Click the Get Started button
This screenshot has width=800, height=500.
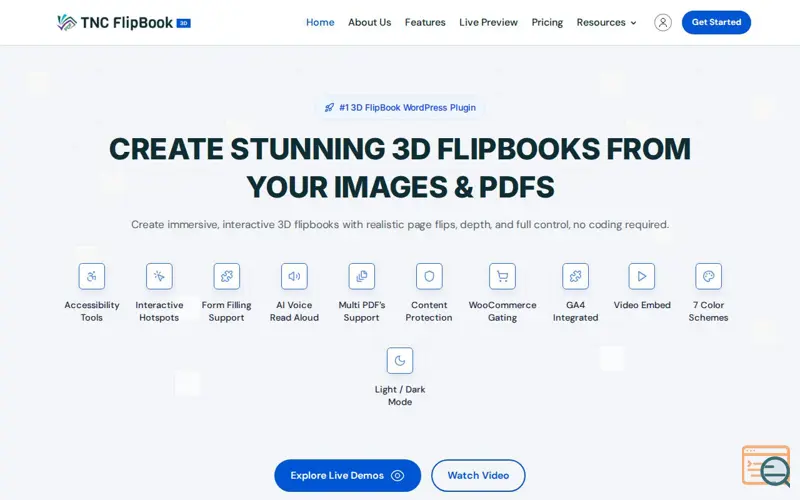(x=716, y=22)
